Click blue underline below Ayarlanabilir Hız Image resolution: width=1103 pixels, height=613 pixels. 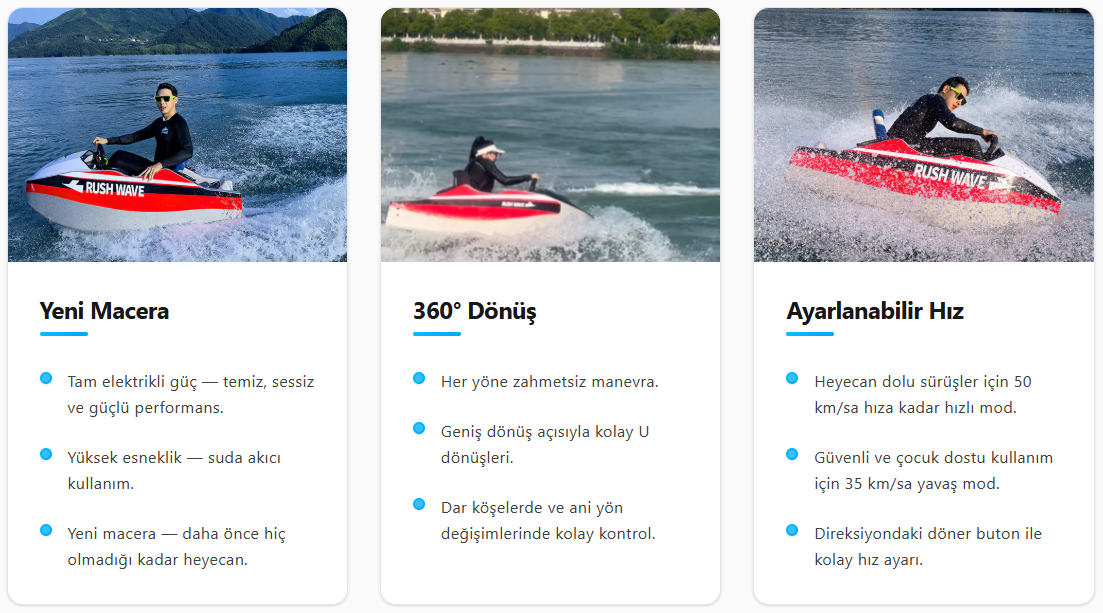point(810,334)
